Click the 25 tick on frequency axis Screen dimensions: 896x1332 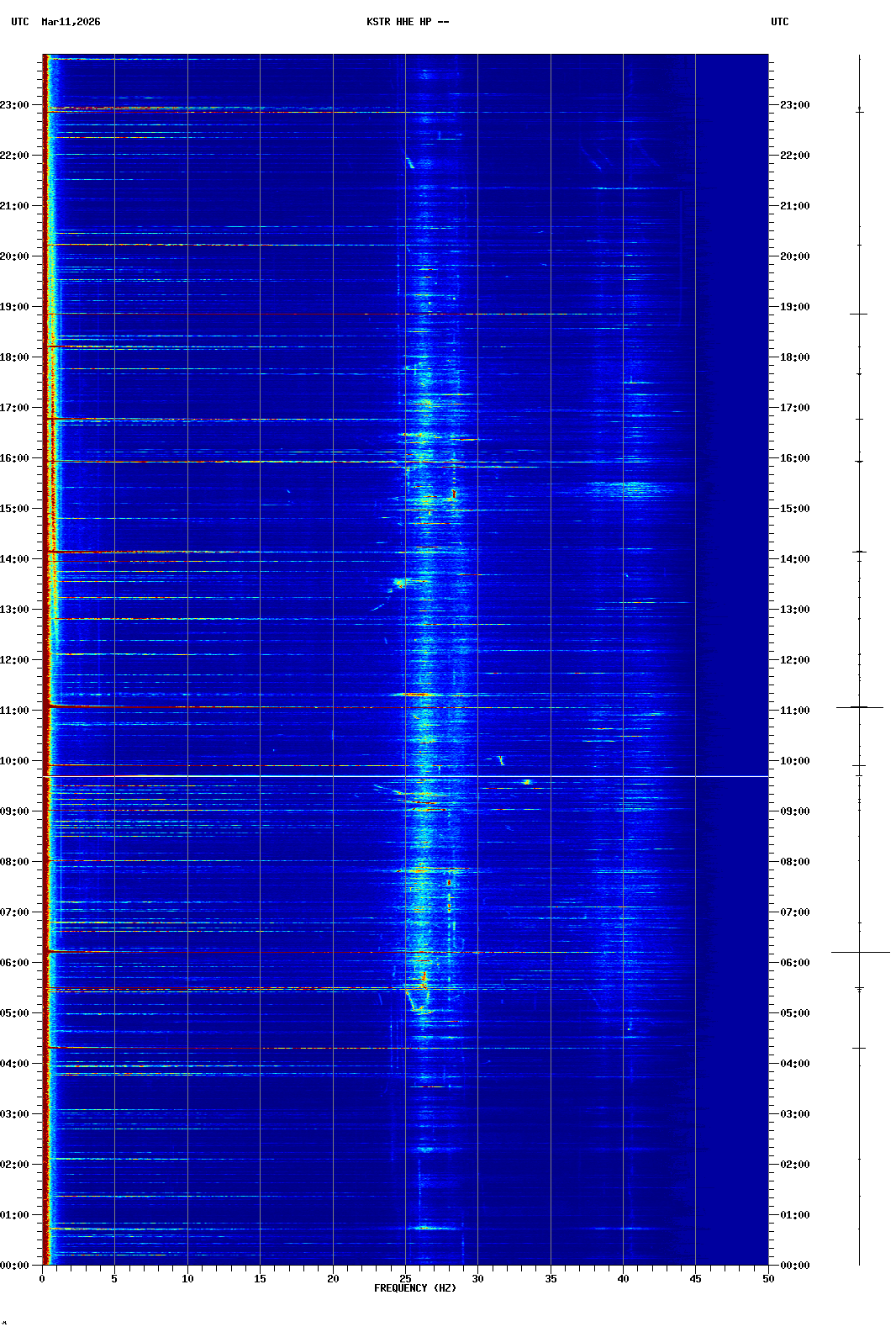[405, 1278]
